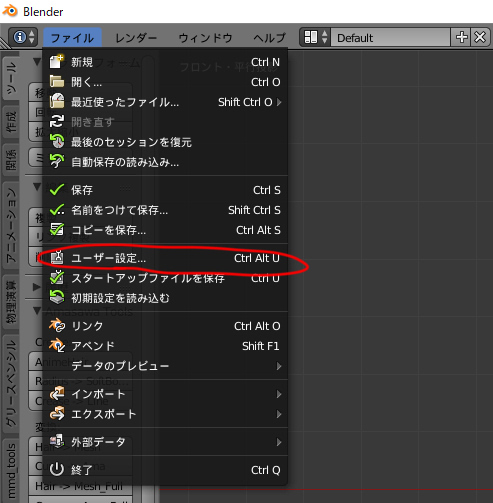Viewport: 493px width, 503px height.
Task: Click the Hair -> Mesh_Full button
Action: click(x=80, y=486)
